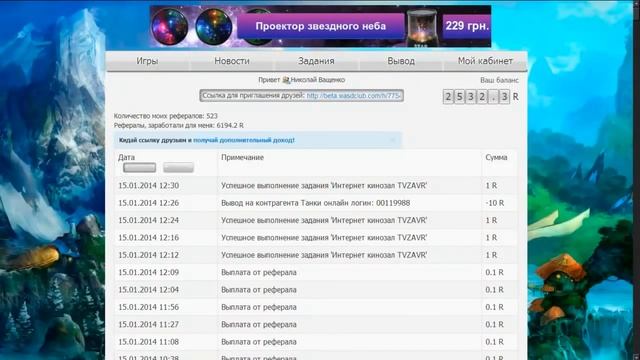Click the balance counter 2532.3
This screenshot has height=360, width=640.
click(x=476, y=97)
